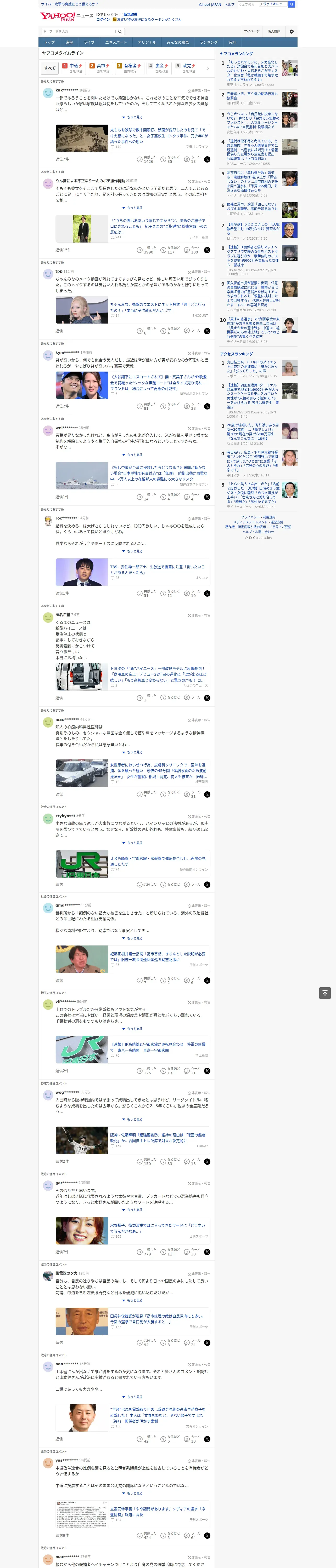Share the うん営による comment on X

[x=207, y=250]
